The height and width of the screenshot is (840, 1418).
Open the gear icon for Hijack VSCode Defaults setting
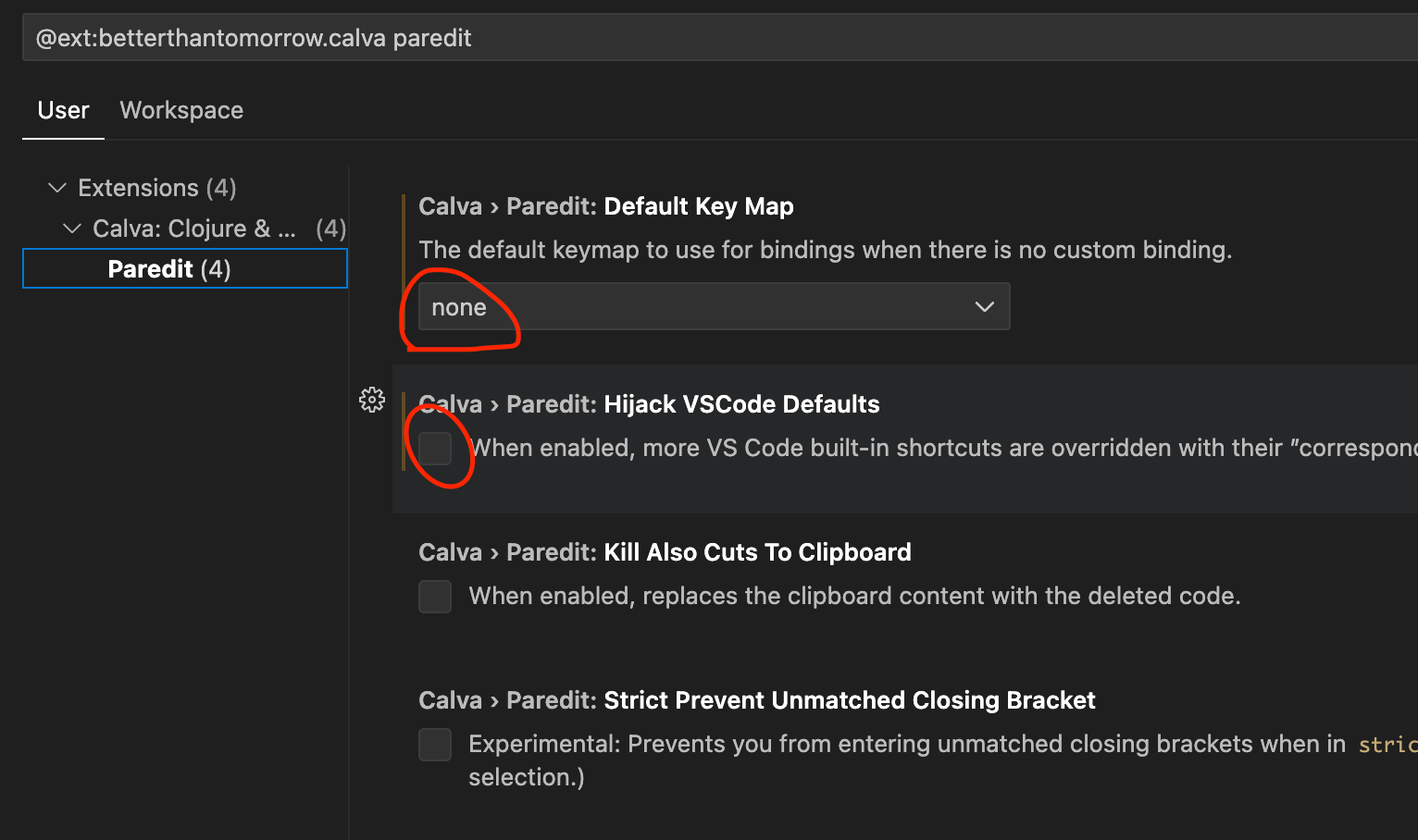click(x=371, y=400)
